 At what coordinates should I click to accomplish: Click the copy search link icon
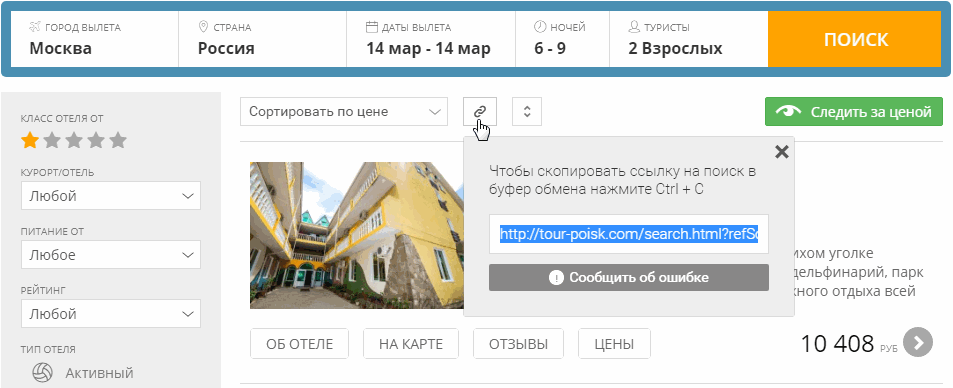[480, 111]
